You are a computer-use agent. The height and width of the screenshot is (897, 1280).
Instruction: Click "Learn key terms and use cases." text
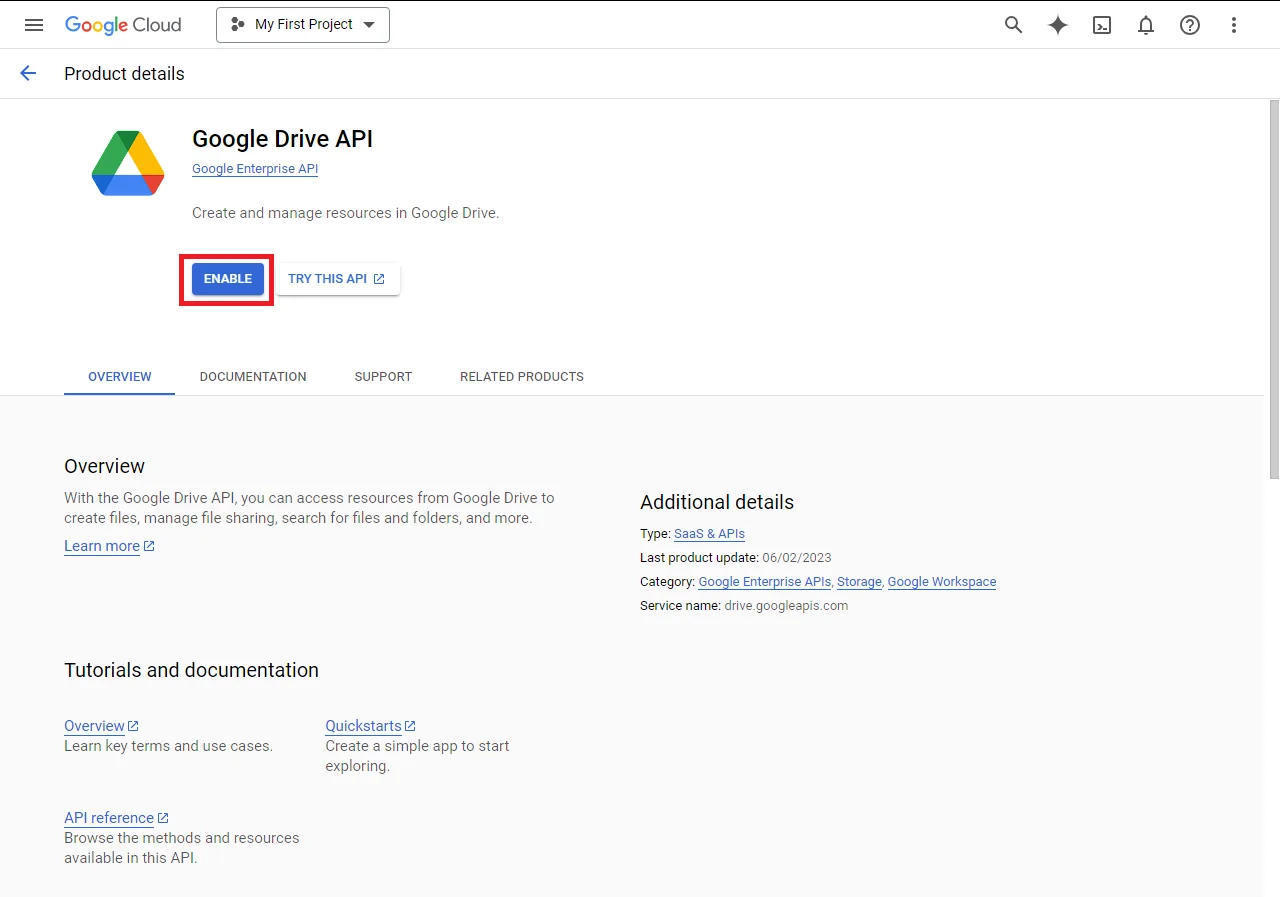click(168, 746)
